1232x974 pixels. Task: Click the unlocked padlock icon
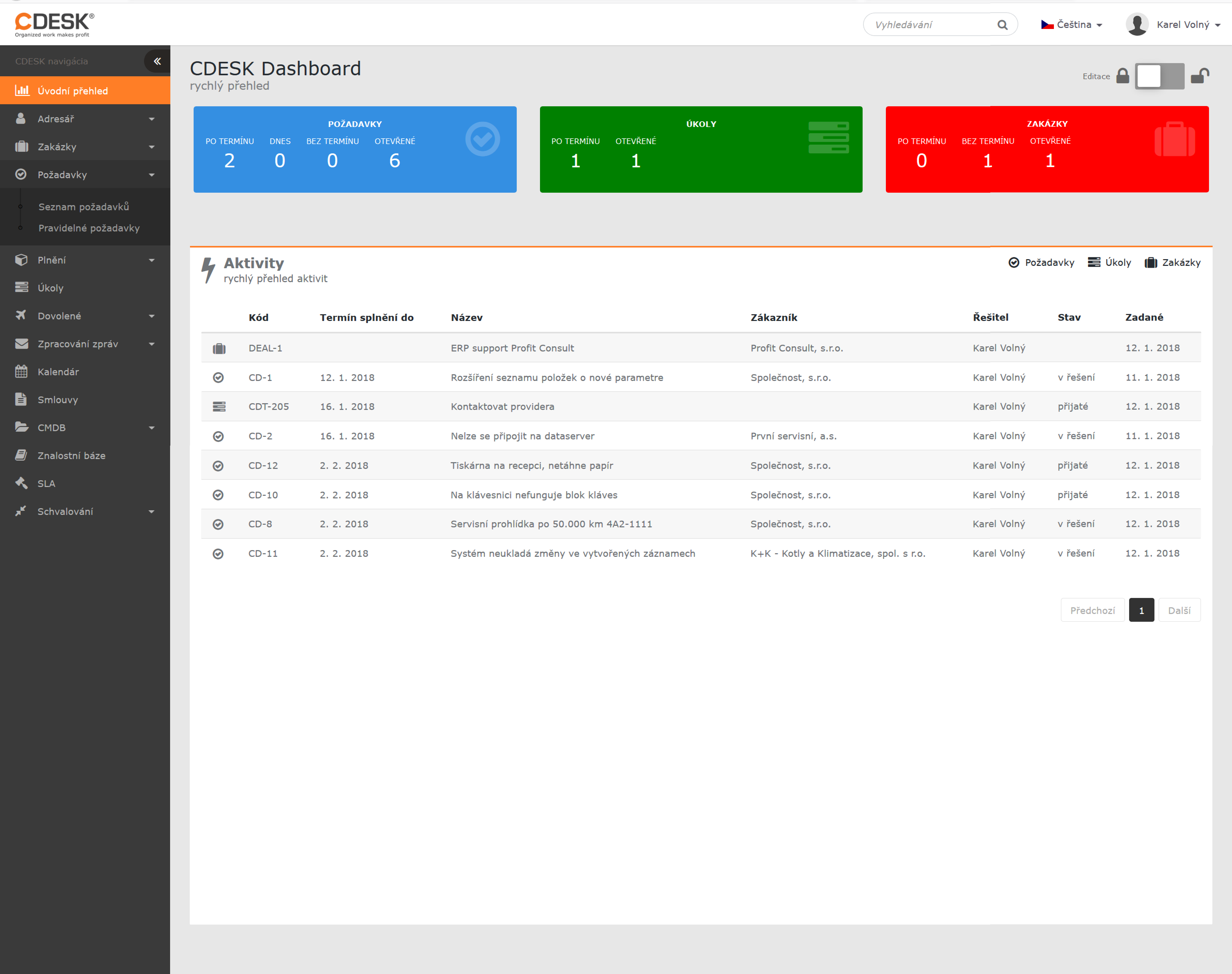[x=1199, y=76]
